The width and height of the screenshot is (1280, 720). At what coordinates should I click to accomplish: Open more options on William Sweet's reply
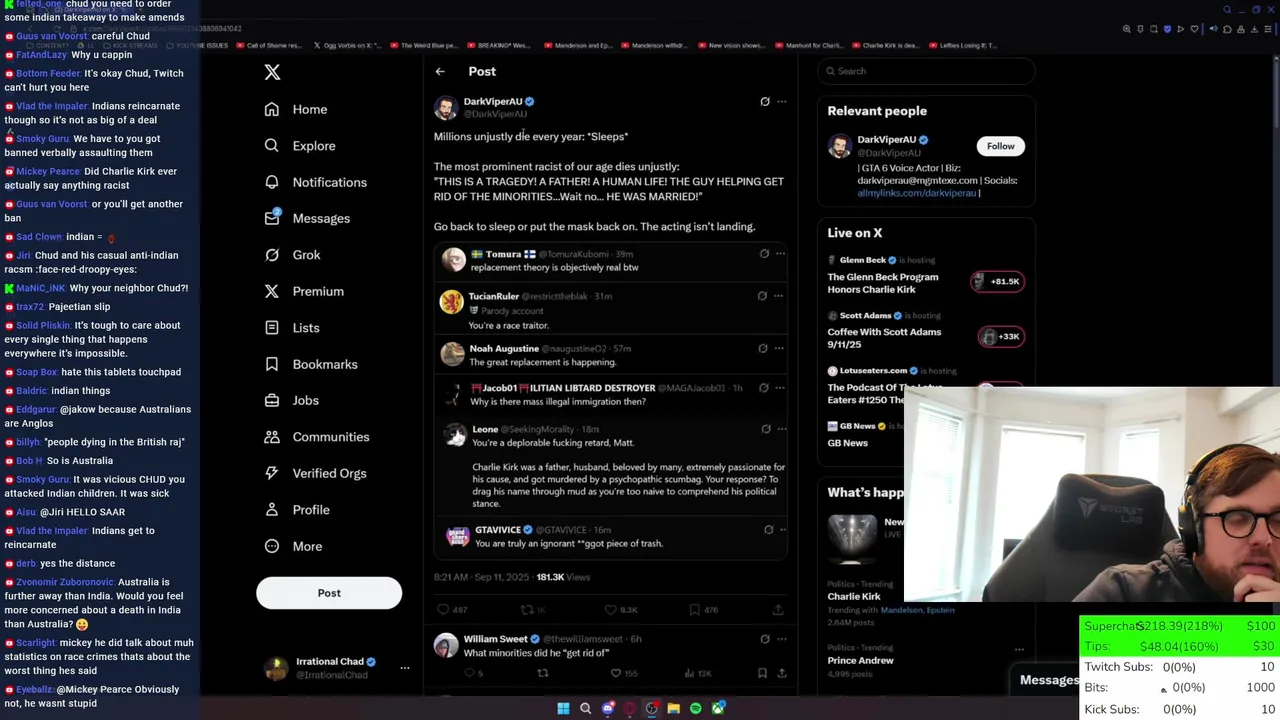coord(782,639)
